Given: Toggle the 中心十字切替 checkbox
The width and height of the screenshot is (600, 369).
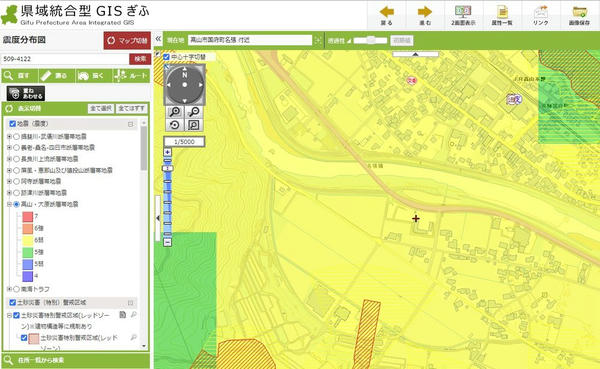Looking at the screenshot, I should (x=166, y=57).
